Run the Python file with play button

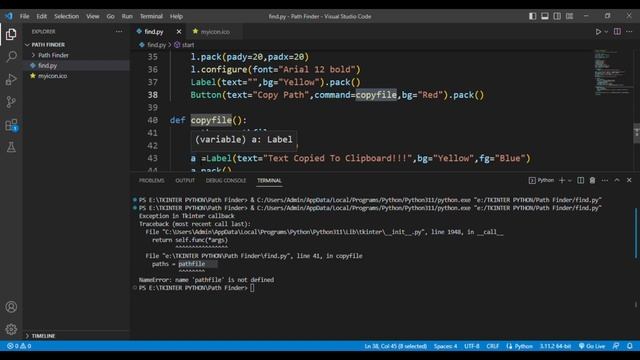click(598, 31)
